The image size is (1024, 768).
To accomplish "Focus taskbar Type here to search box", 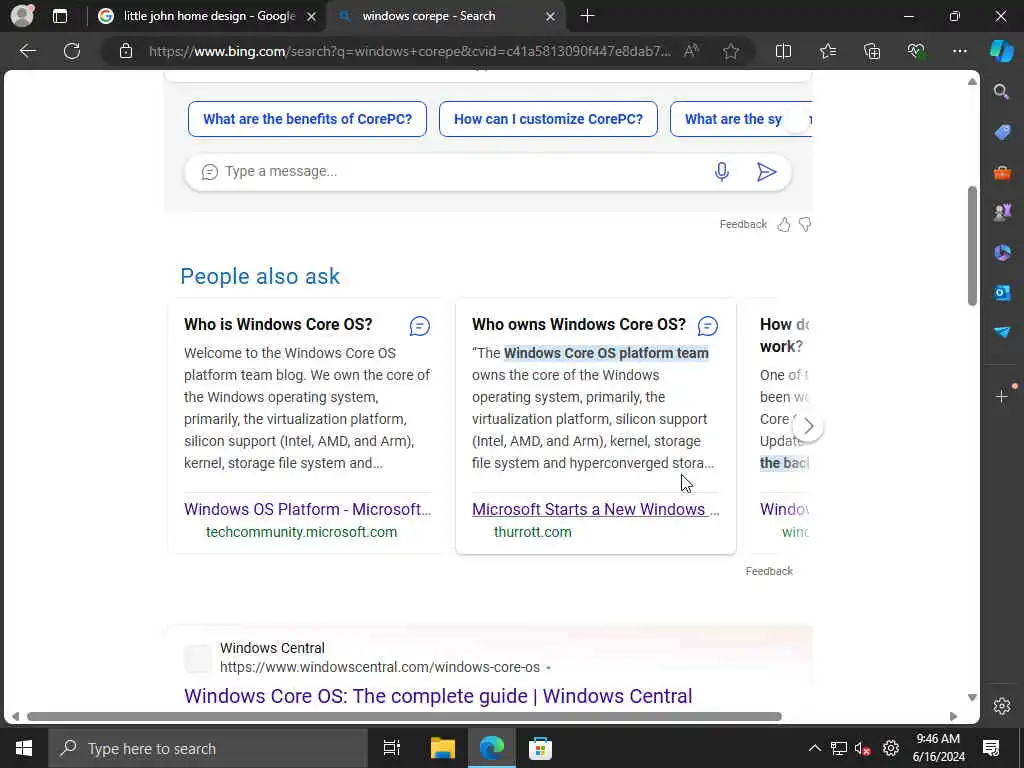I will [208, 748].
